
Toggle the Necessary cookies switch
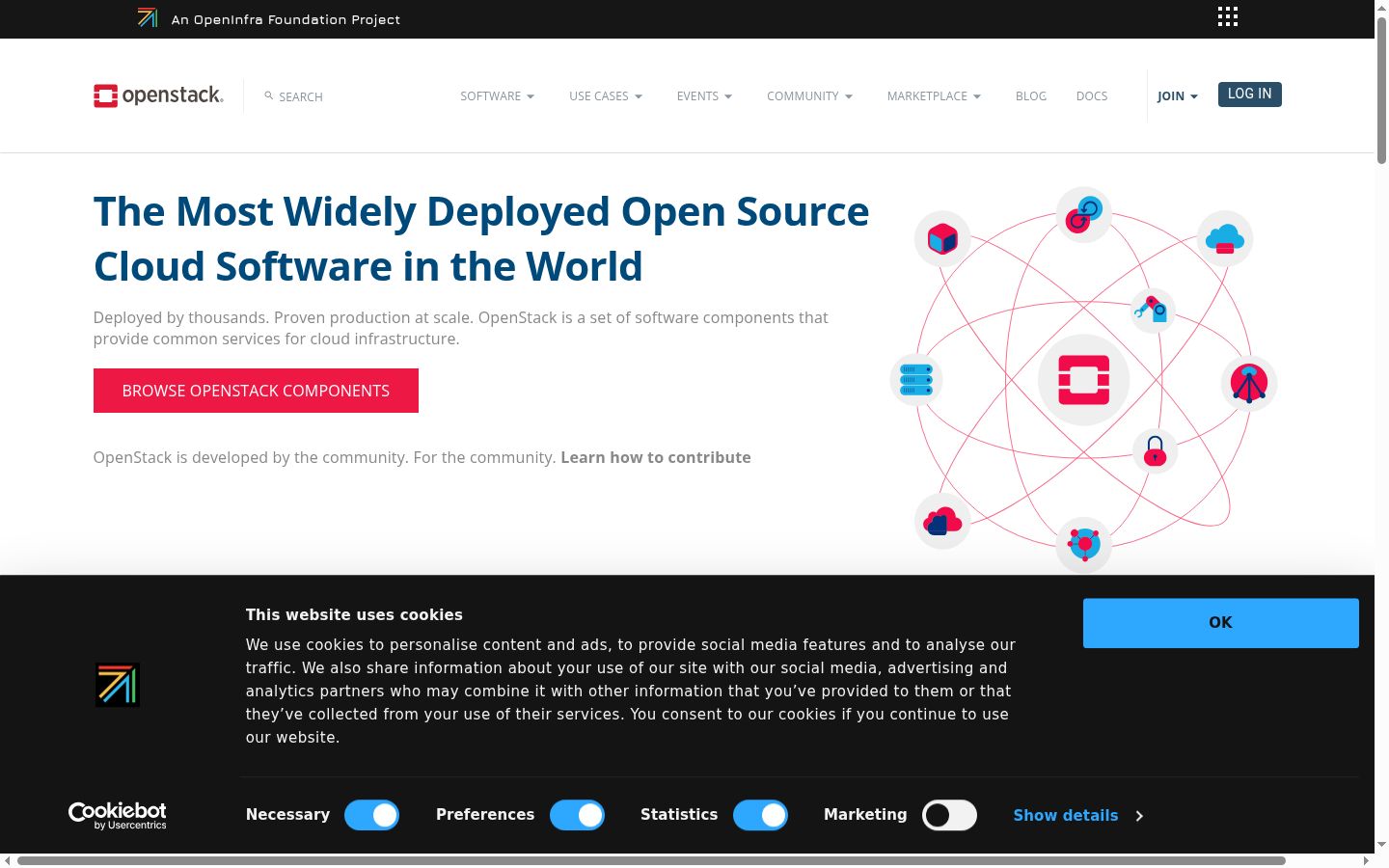371,815
